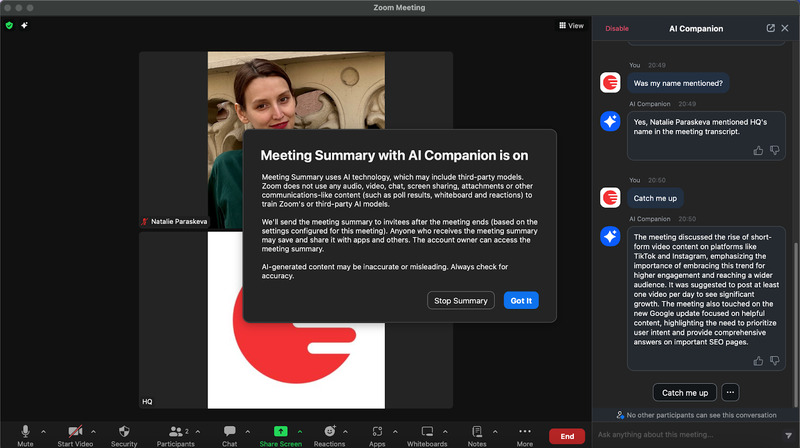Click the AI Companion chat scrollbar
This screenshot has height=448, width=800.
click(796, 324)
